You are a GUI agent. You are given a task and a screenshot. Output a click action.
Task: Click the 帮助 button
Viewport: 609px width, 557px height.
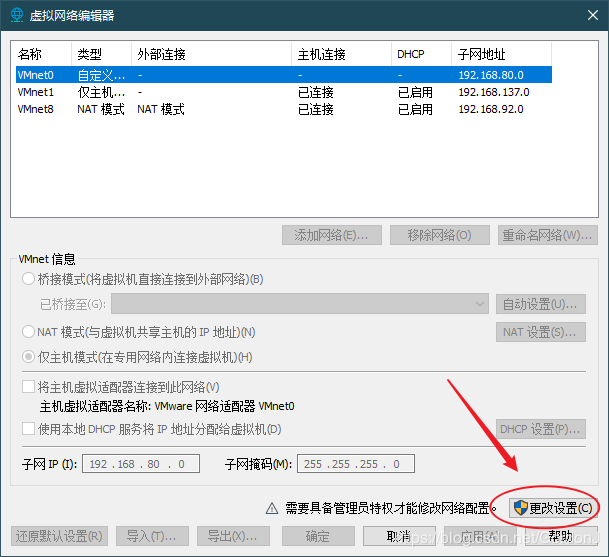point(561,536)
